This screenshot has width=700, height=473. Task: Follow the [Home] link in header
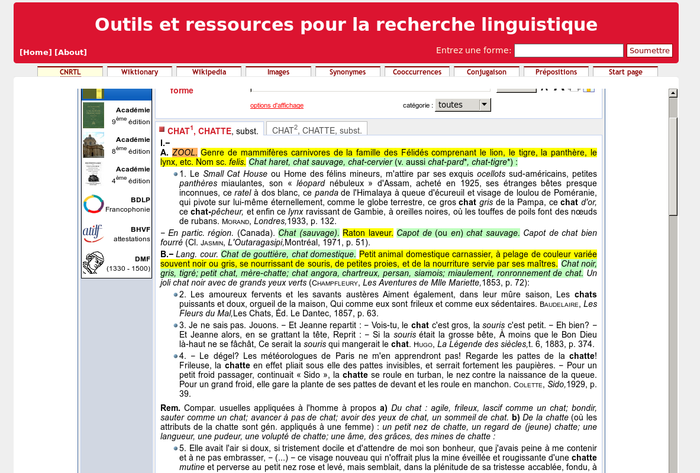pyautogui.click(x=36, y=52)
